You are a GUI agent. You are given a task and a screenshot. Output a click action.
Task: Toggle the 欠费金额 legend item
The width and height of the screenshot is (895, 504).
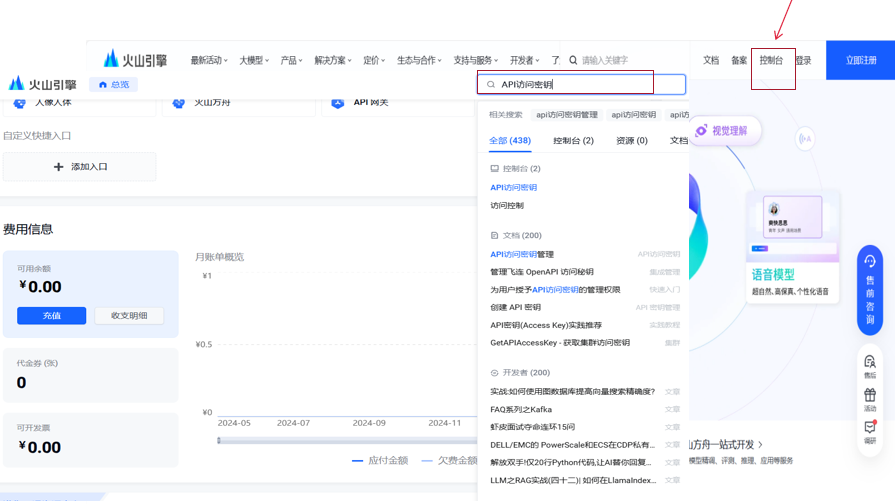point(449,461)
